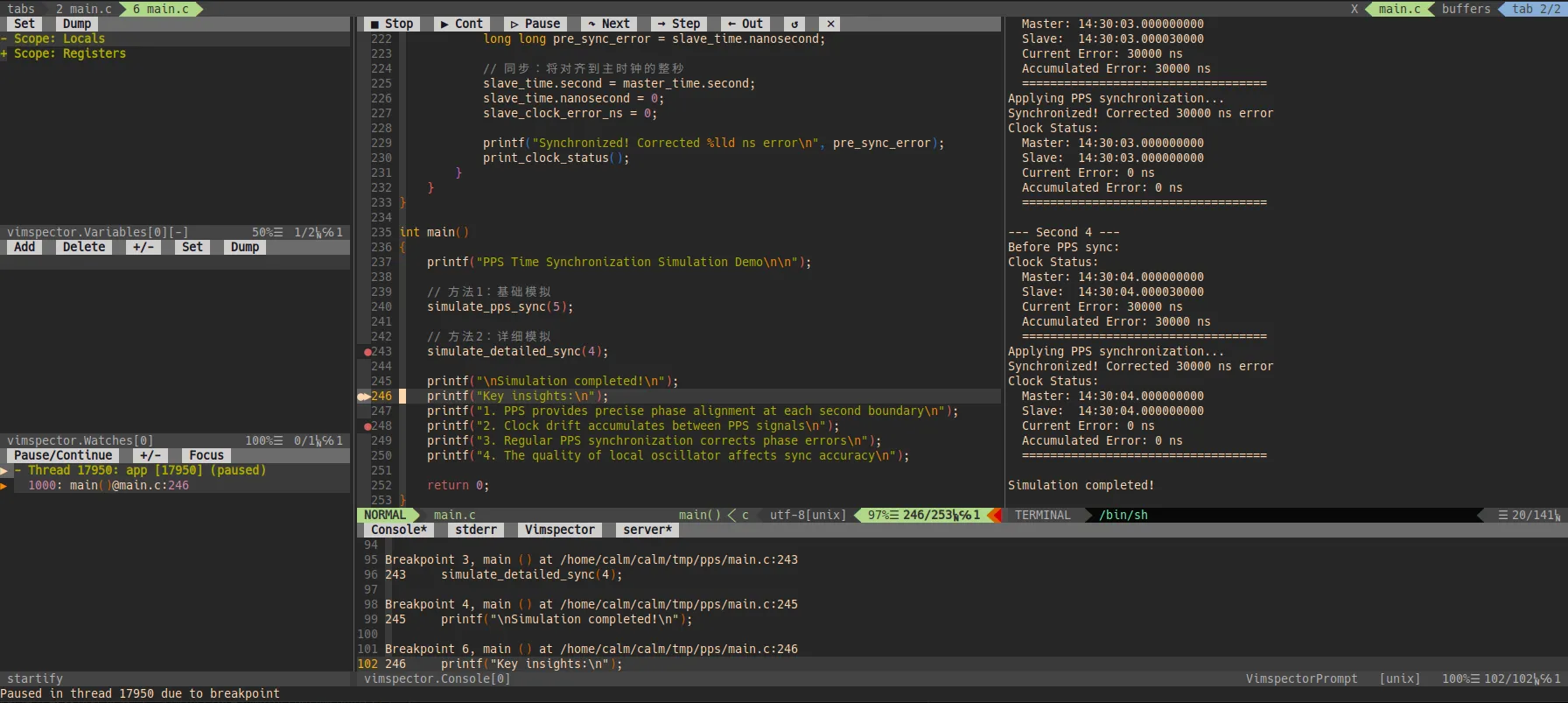Screen dimensions: 1568x703
Task: Click 'Breakpoint 6, main' console line
Action: [591, 649]
